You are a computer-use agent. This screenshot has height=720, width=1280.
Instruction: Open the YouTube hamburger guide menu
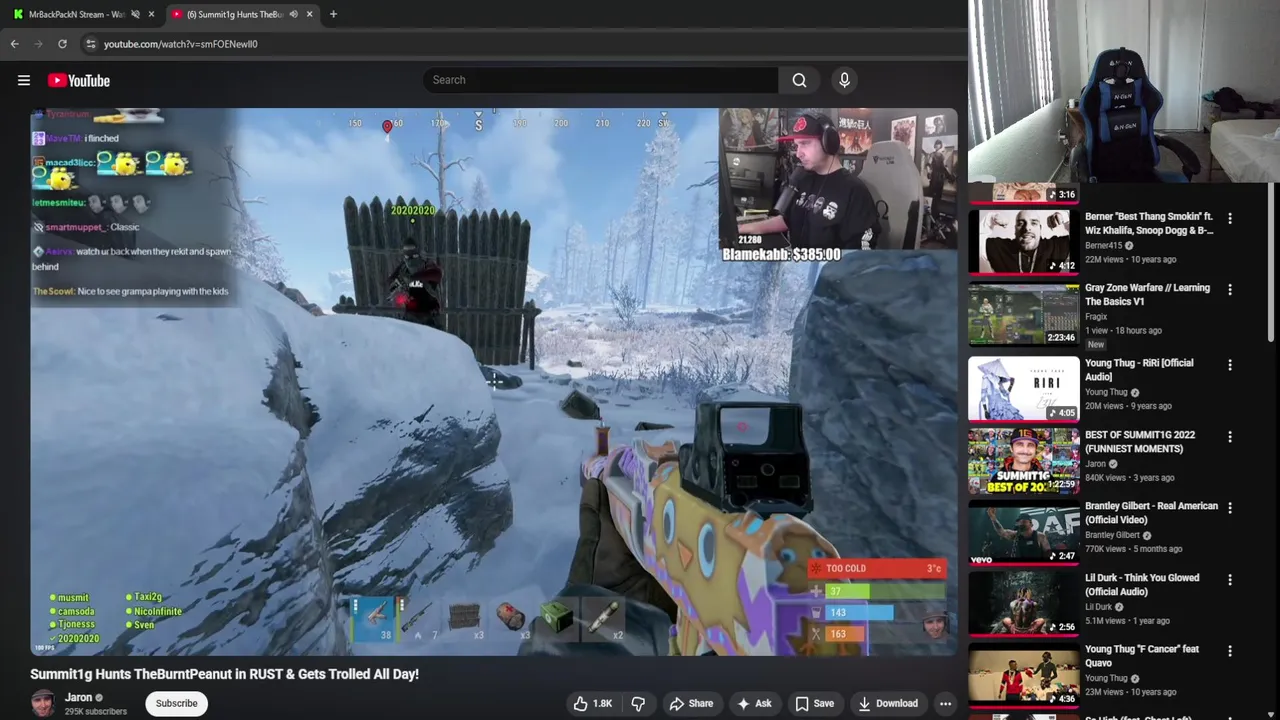pyautogui.click(x=24, y=80)
